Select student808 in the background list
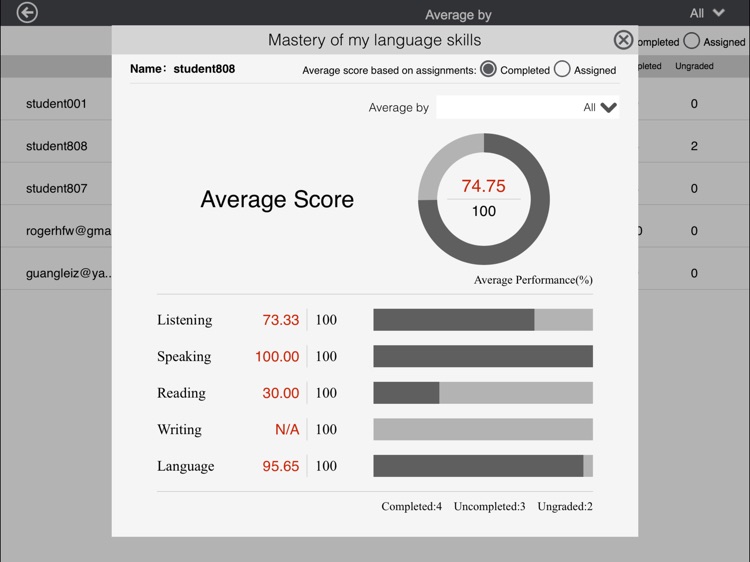The height and width of the screenshot is (562, 750). 56,146
